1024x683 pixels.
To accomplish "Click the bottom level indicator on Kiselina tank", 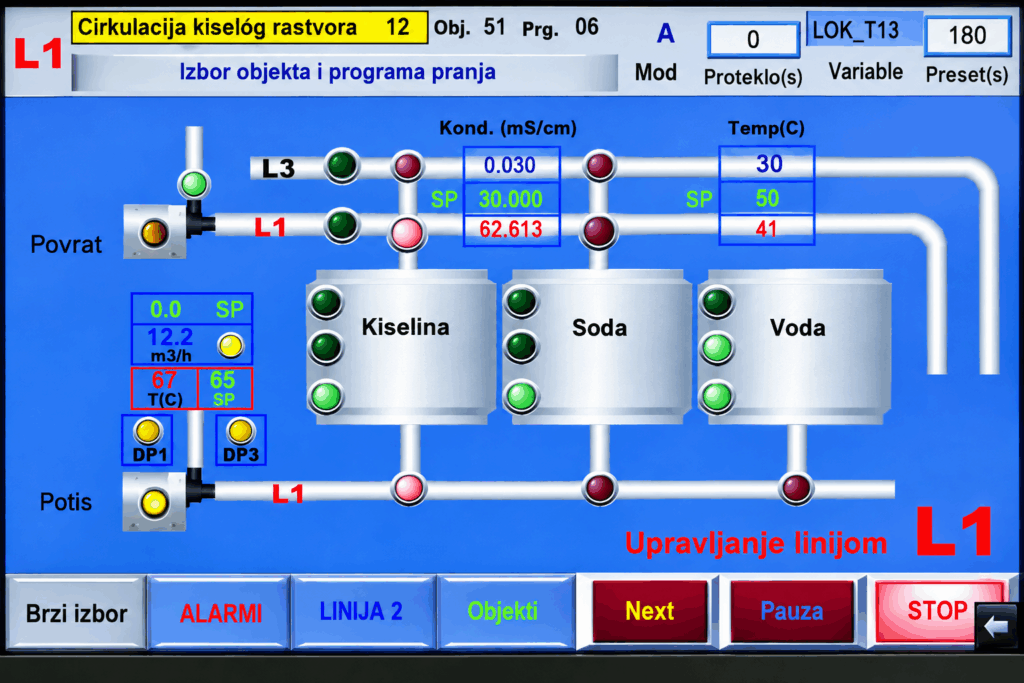I will (326, 396).
